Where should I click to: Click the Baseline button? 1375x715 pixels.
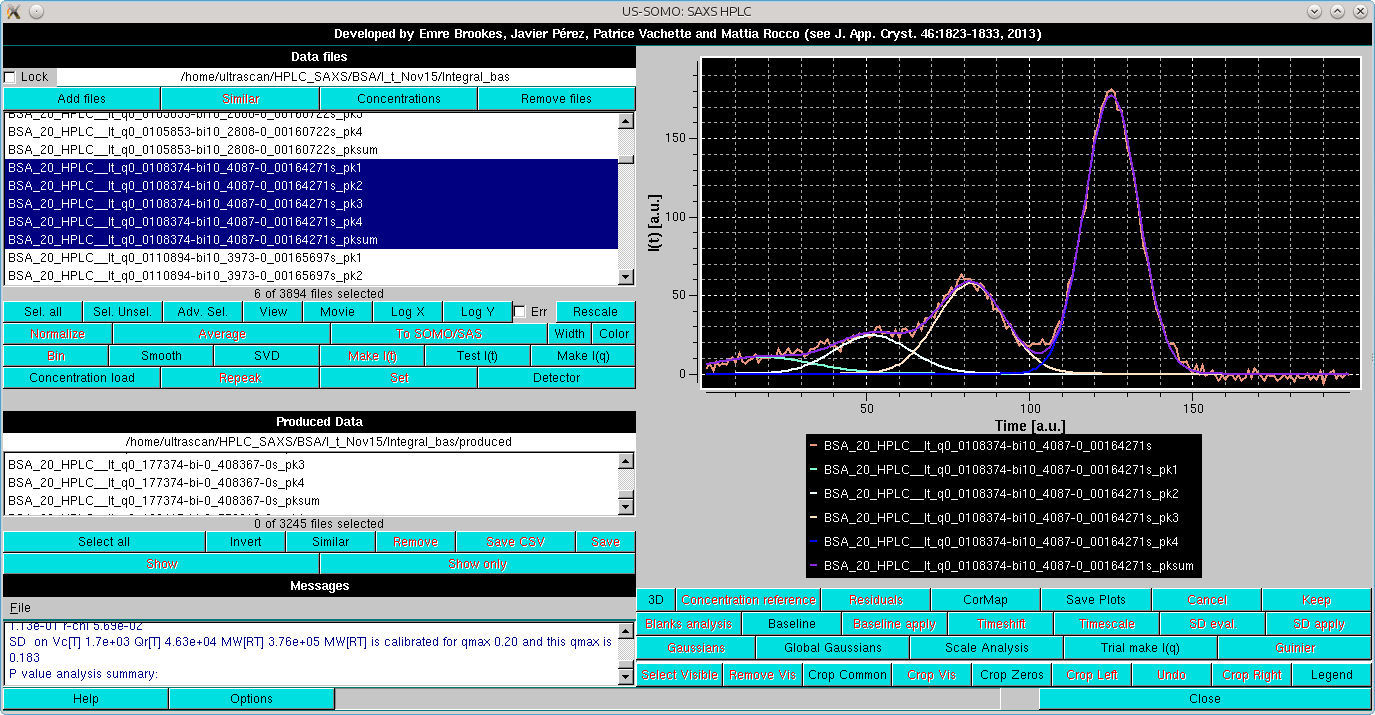(x=792, y=624)
